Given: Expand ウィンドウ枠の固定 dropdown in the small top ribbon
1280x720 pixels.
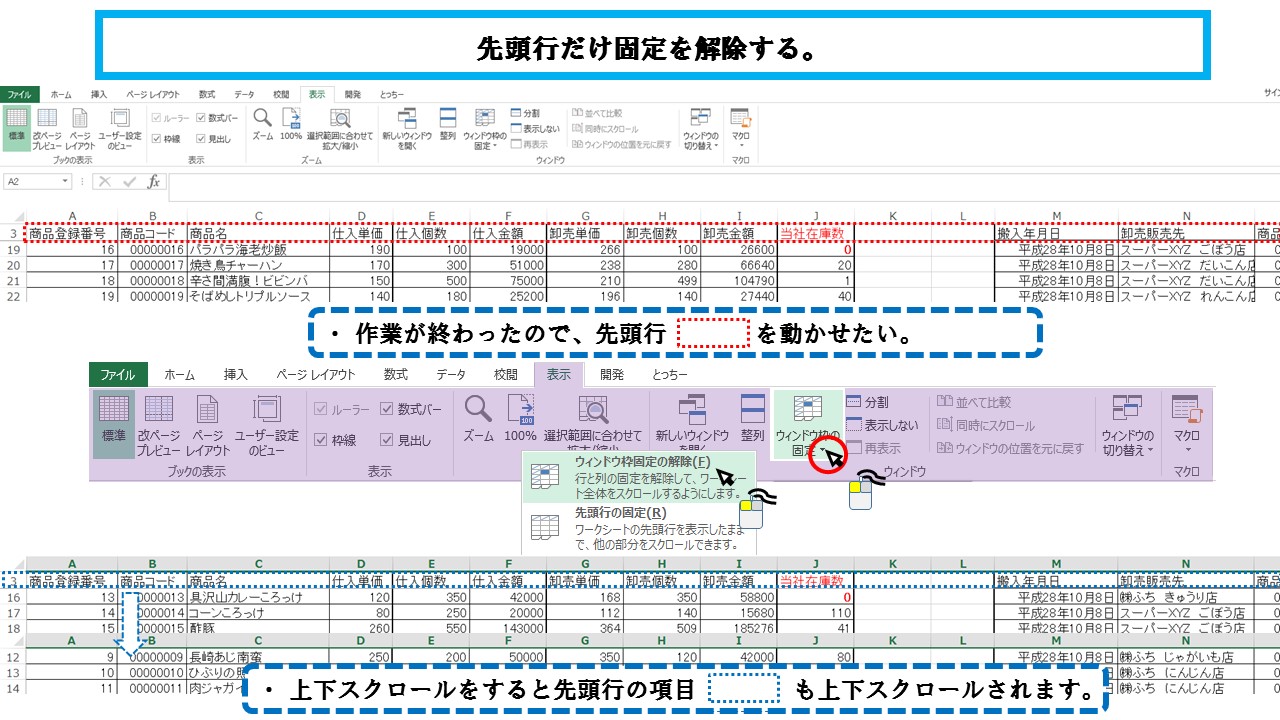Looking at the screenshot, I should tap(484, 128).
